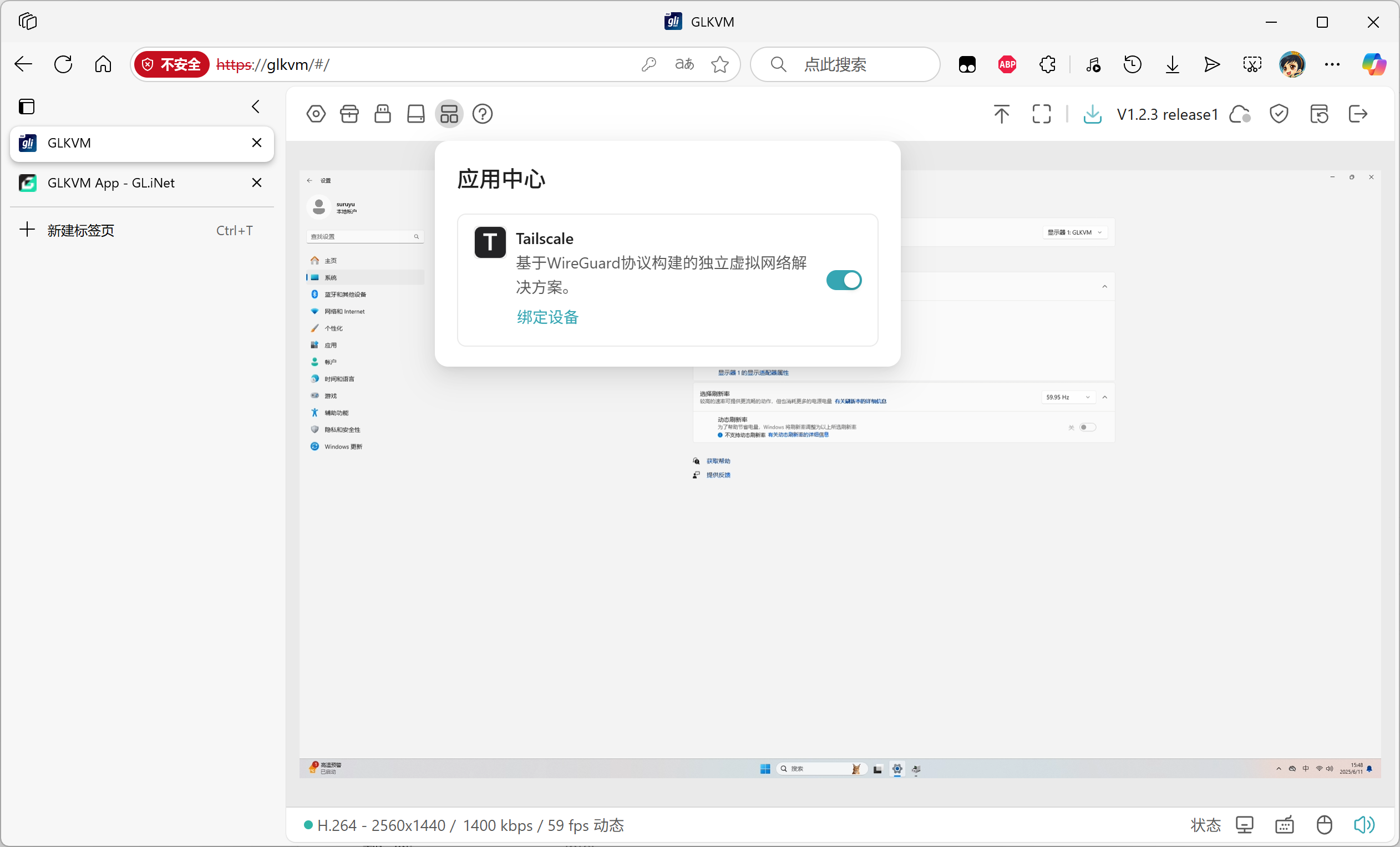Open the help question mark icon
The image size is (1400, 847).
click(483, 114)
